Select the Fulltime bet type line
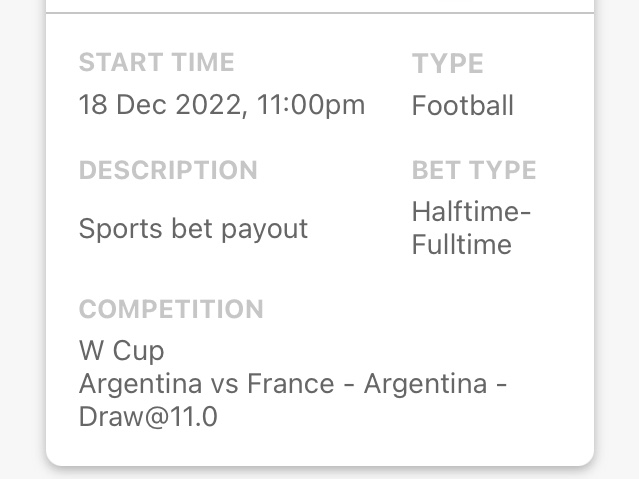 (x=461, y=245)
